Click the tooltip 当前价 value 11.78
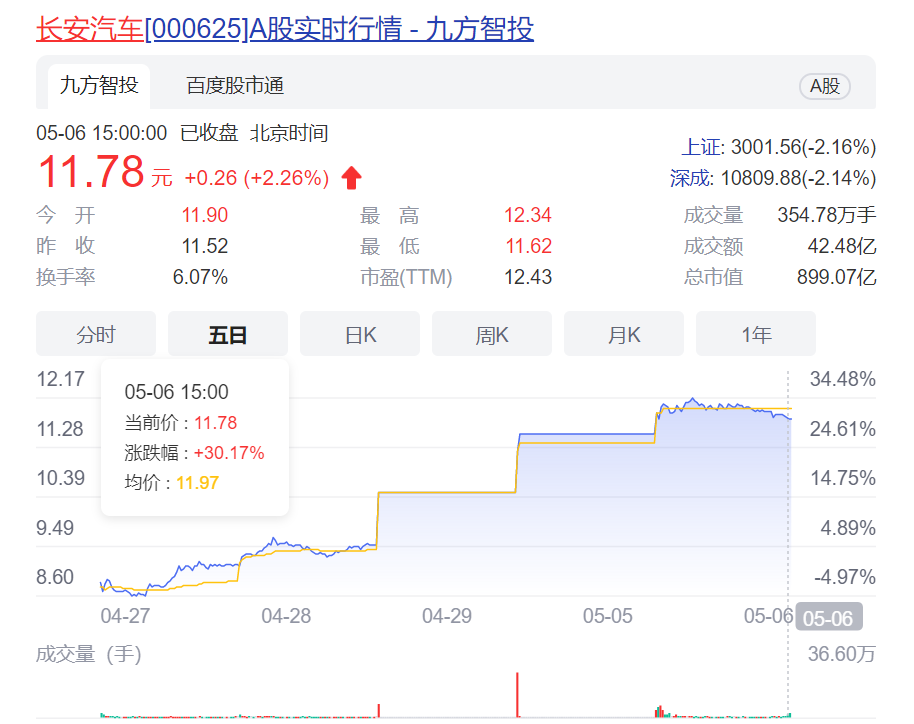Image resolution: width=914 pixels, height=724 pixels. [x=215, y=423]
